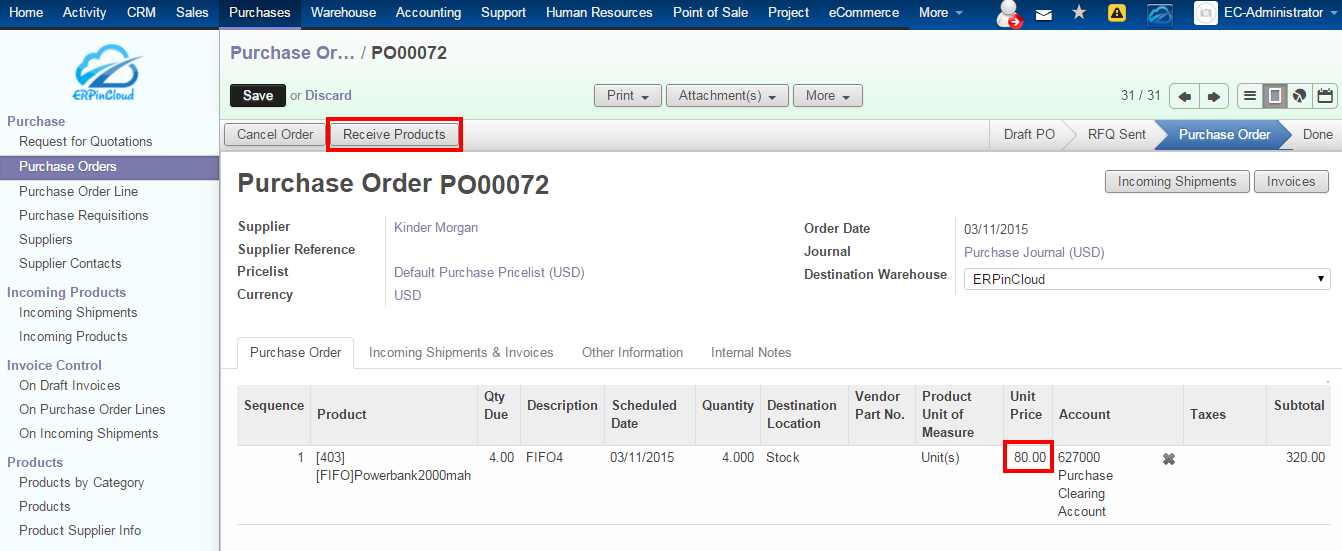
Task: Click the Purchase Or… breadcrumb link
Action: click(x=292, y=53)
